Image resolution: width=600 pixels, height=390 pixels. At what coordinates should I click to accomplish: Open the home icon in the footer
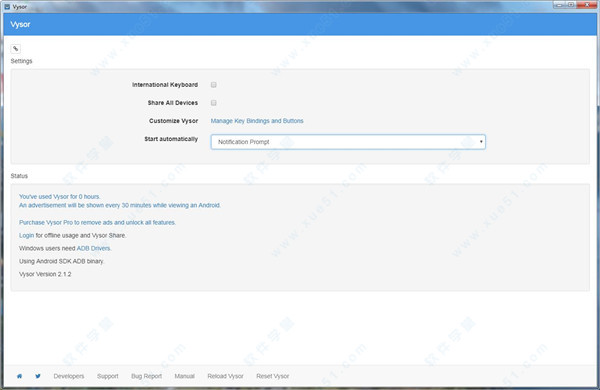[x=19, y=376]
